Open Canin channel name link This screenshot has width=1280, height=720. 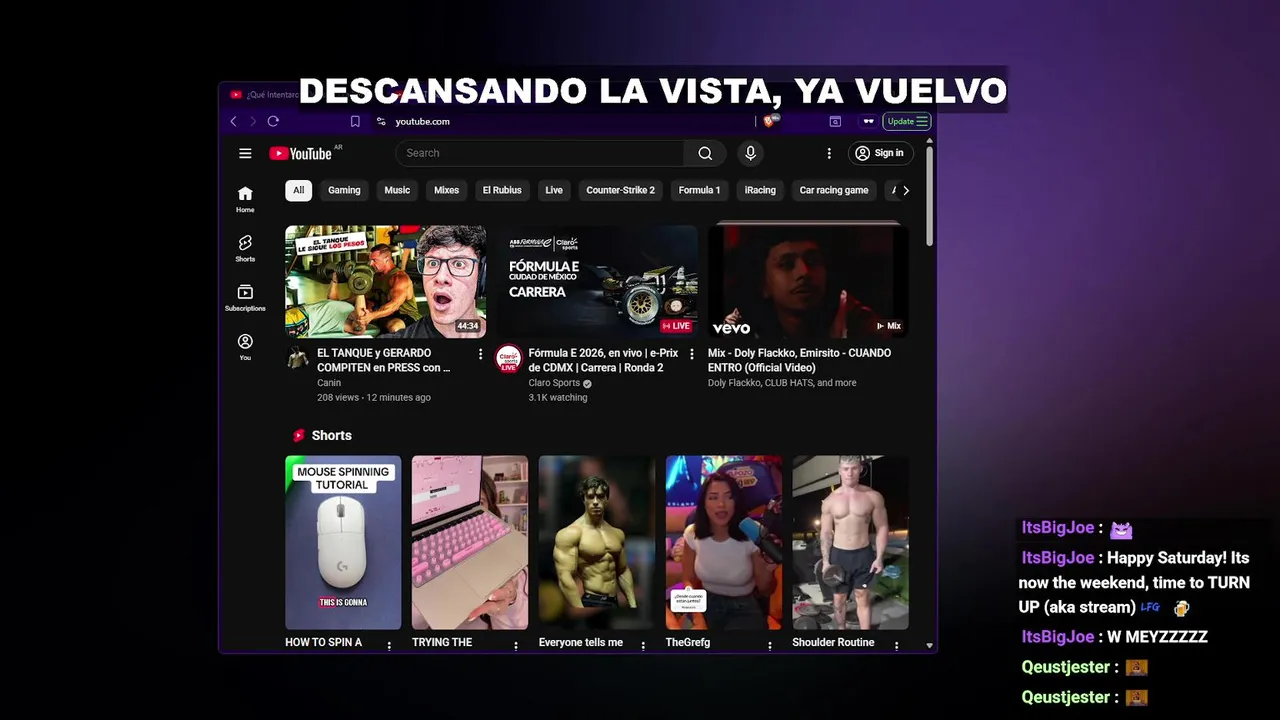[x=329, y=383]
